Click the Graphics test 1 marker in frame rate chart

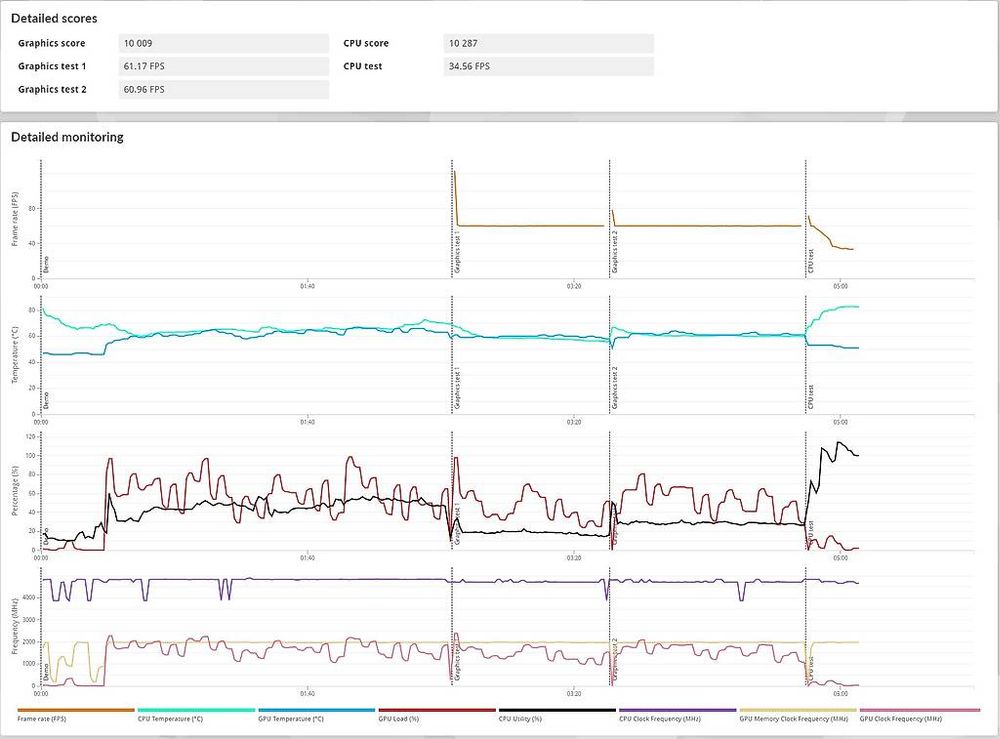[458, 253]
